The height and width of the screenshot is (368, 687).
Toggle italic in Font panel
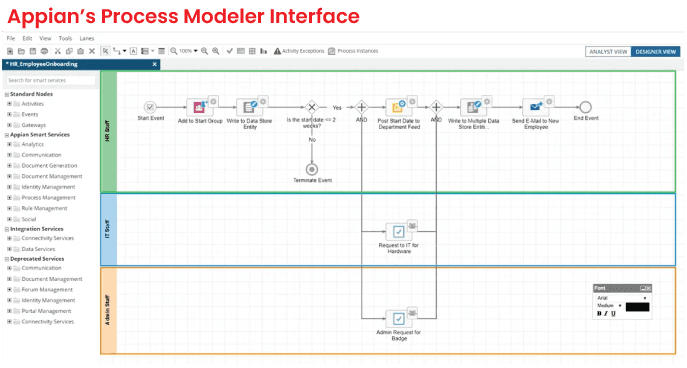point(606,314)
